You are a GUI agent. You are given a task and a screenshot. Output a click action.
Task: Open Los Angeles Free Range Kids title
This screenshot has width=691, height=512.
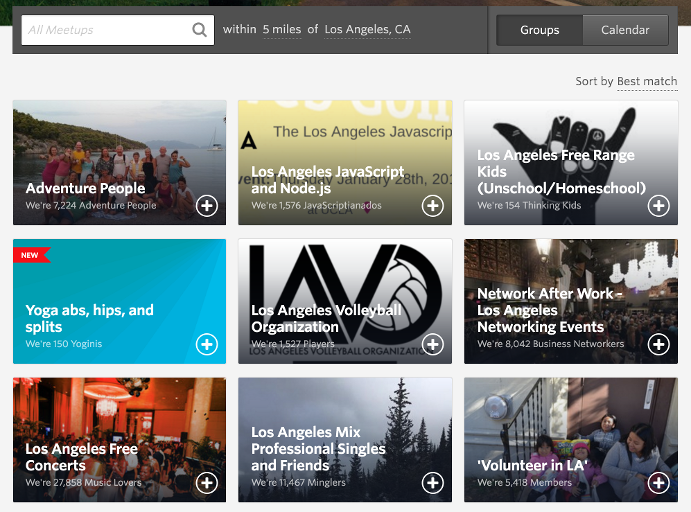tap(561, 172)
